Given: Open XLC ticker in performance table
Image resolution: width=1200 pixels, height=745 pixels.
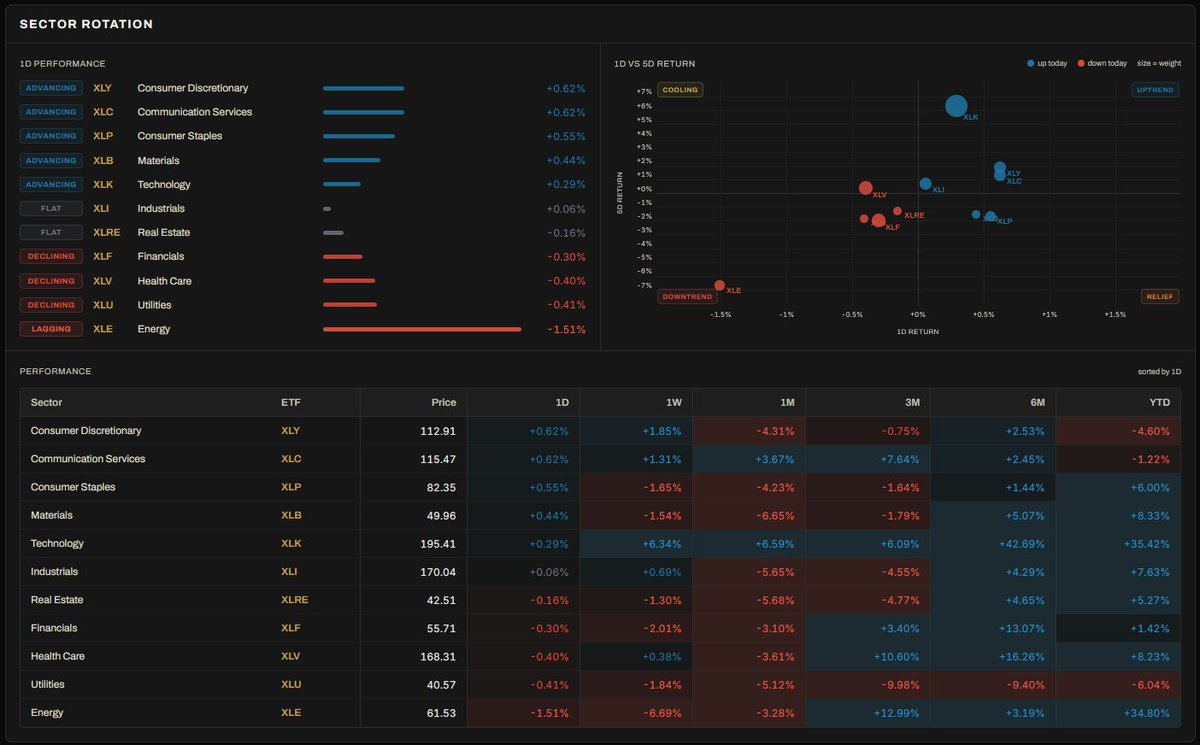Looking at the screenshot, I should point(291,459).
